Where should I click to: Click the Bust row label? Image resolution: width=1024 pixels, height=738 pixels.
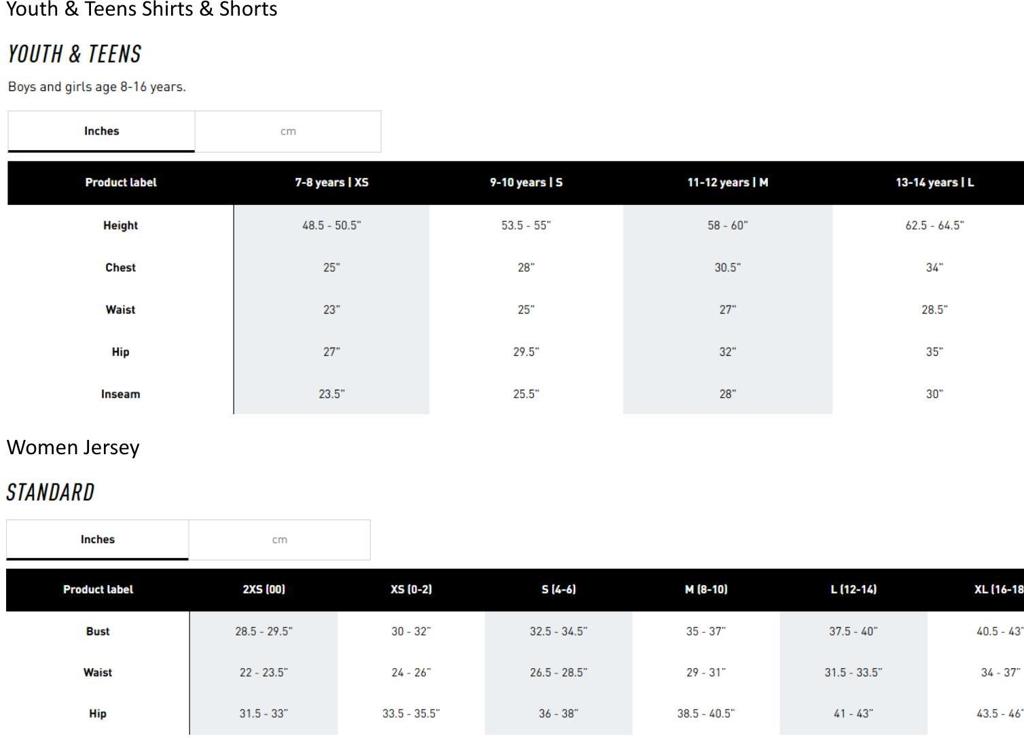[98, 631]
